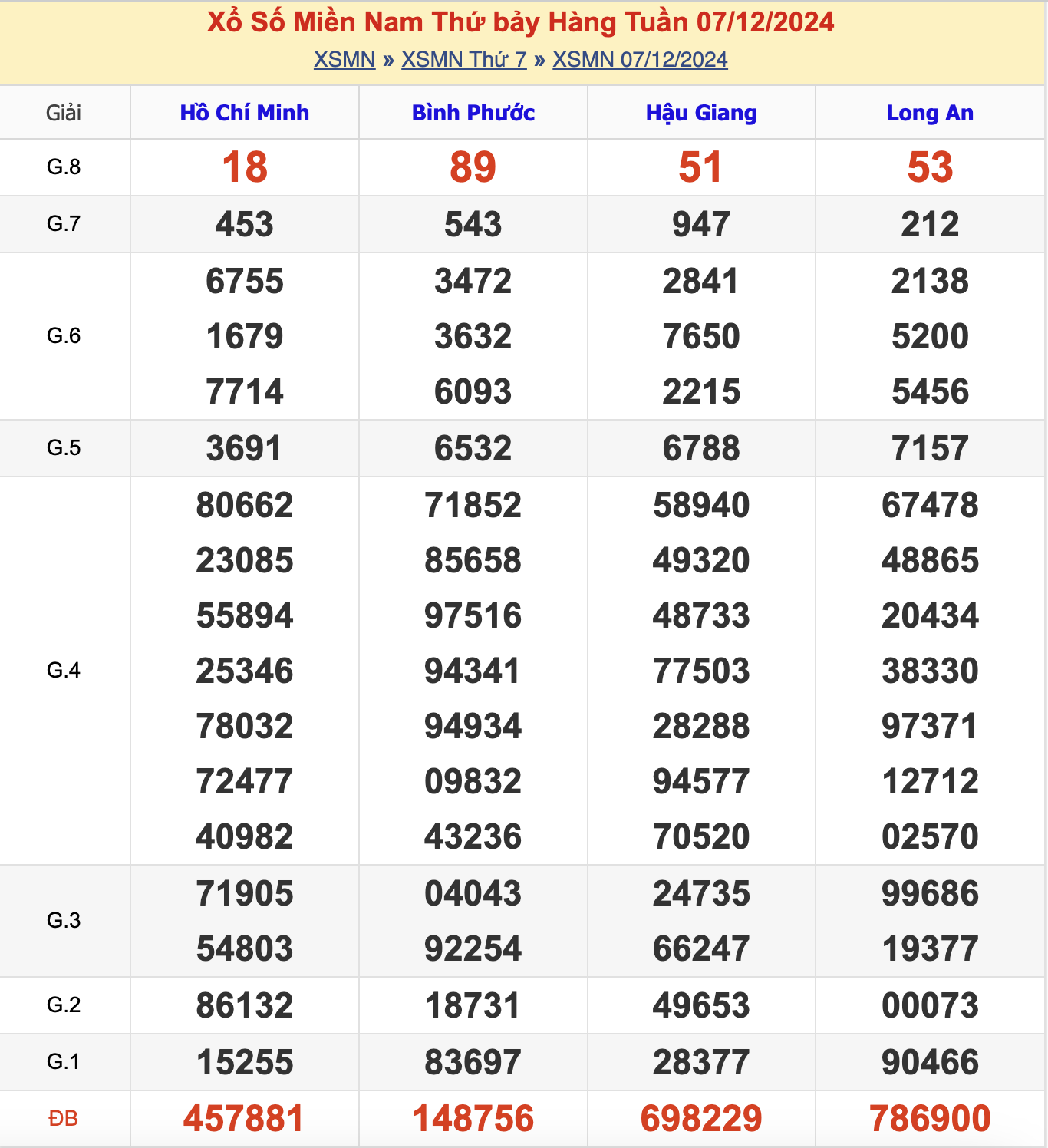Select special prize 698229
This screenshot has width=1048, height=1148.
click(701, 1119)
